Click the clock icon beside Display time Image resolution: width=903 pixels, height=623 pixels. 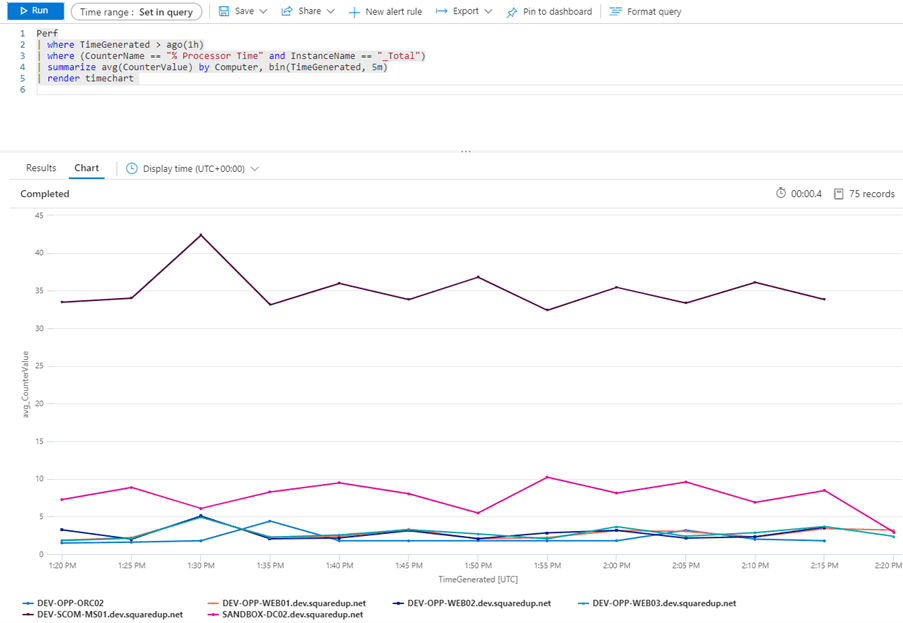(130, 168)
